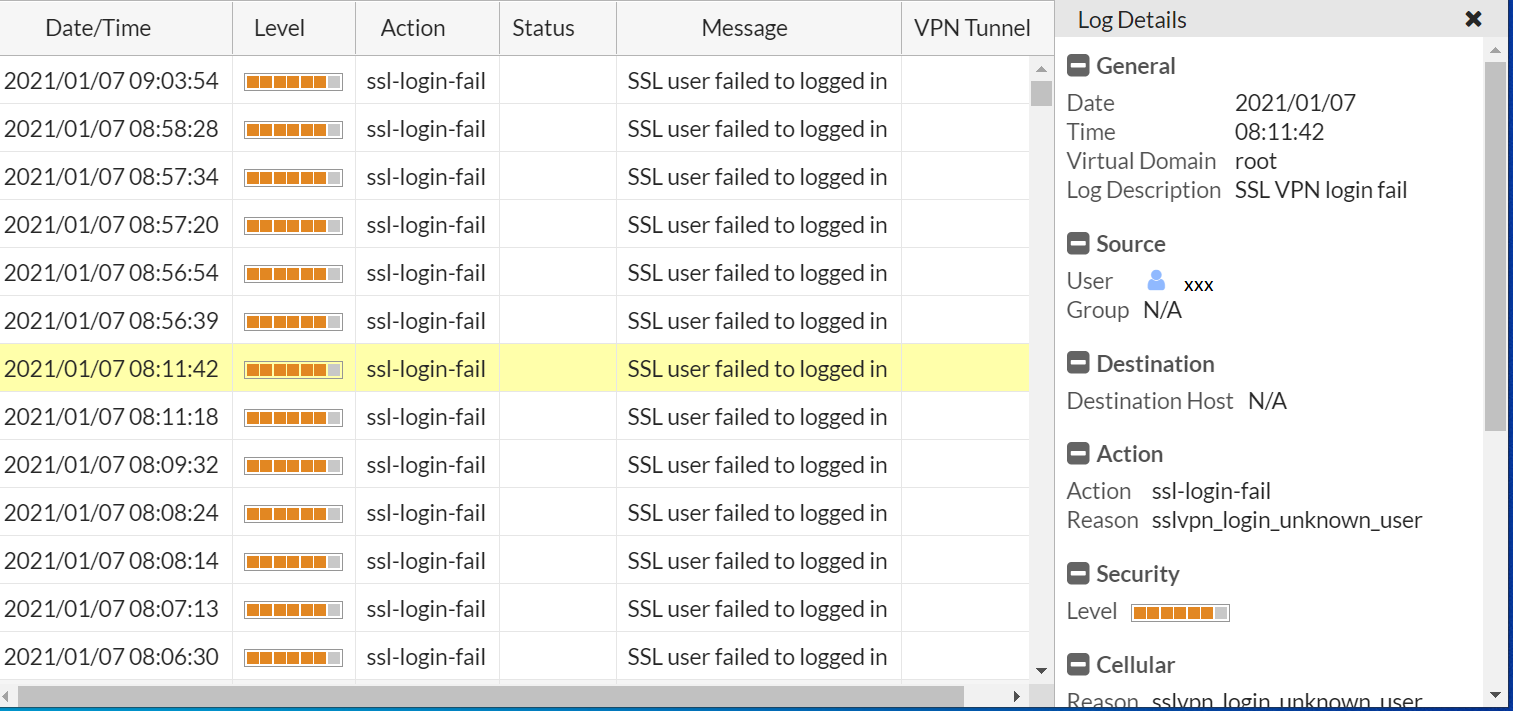
Task: Click the Message column header
Action: (745, 28)
